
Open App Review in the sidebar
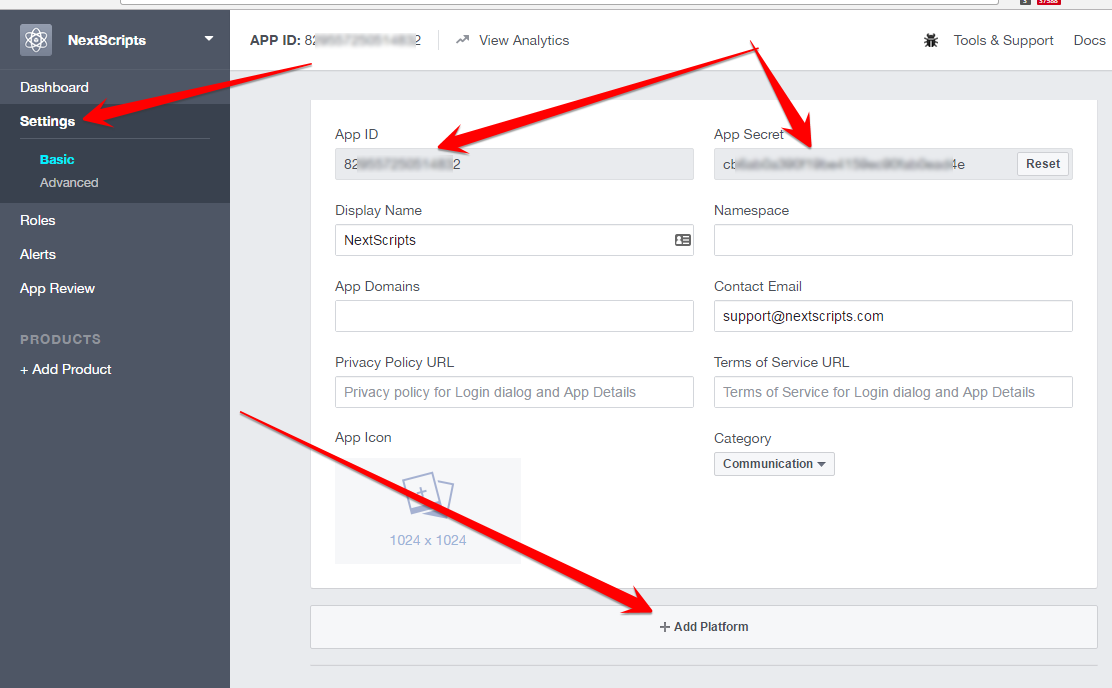tap(57, 289)
